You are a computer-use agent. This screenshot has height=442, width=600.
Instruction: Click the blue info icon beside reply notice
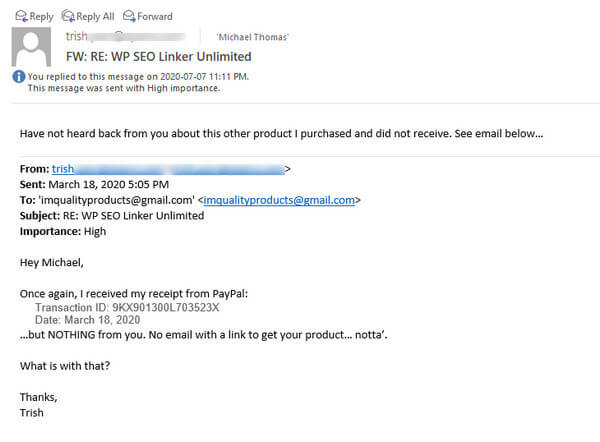click(19, 77)
